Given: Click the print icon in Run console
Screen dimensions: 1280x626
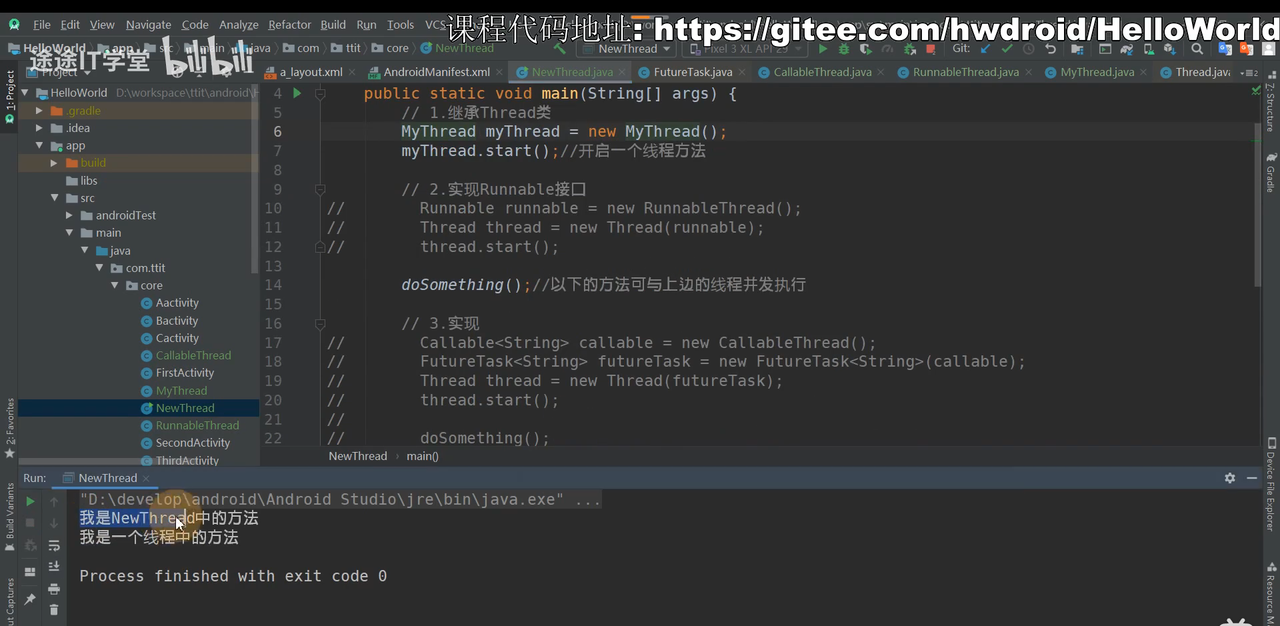Looking at the screenshot, I should (54, 588).
